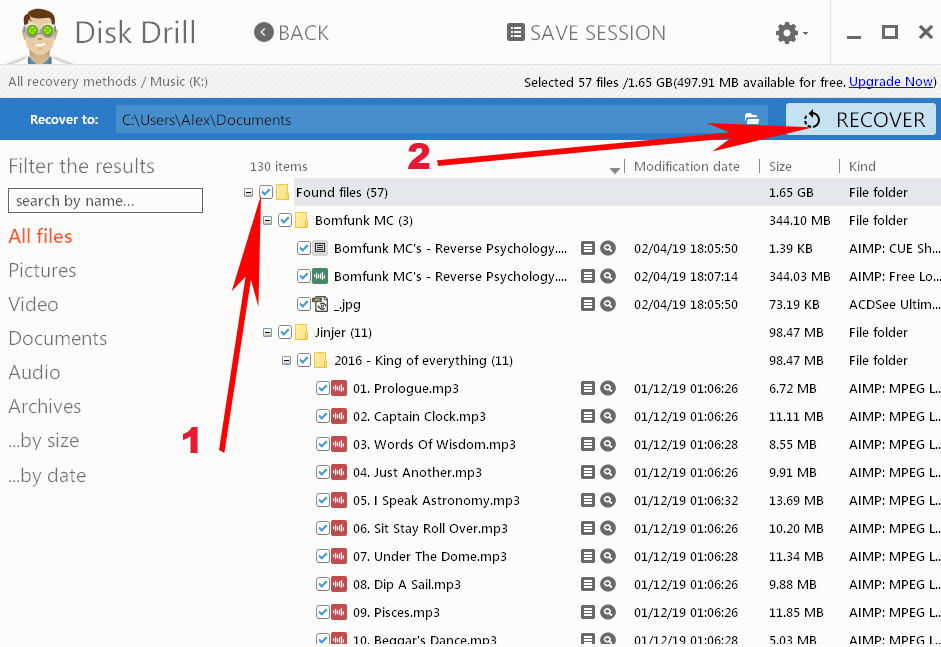The width and height of the screenshot is (941, 647).
Task: Uncheck 07. Under The Dome.mp3 checkbox
Action: (323, 556)
